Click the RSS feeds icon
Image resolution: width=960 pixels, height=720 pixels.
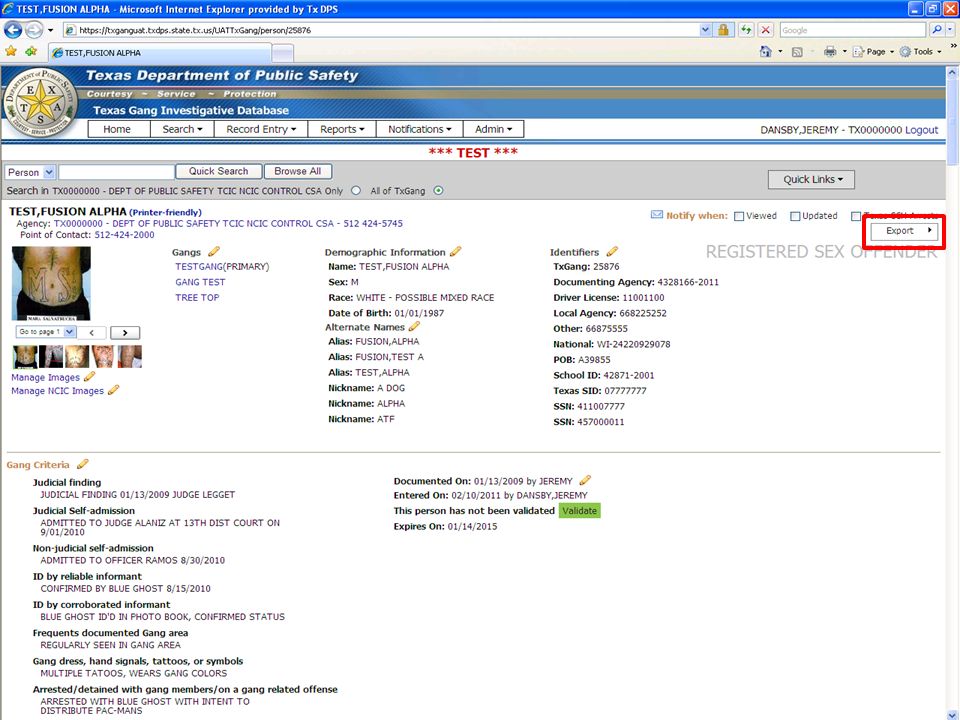(797, 52)
